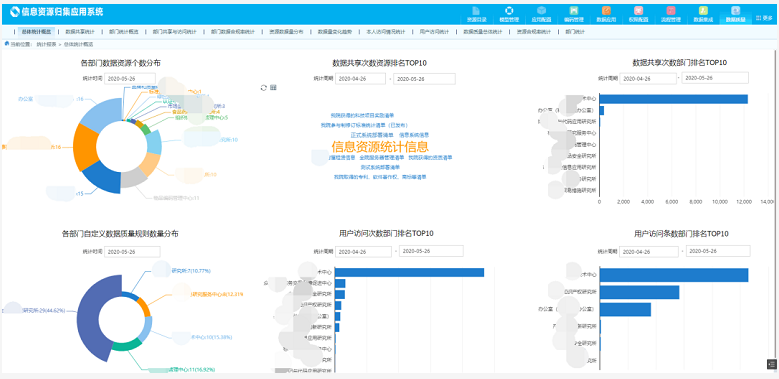The width and height of the screenshot is (779, 379).
Task: Set start date for 数据共享次数部门排名TOP10
Action: click(x=647, y=78)
